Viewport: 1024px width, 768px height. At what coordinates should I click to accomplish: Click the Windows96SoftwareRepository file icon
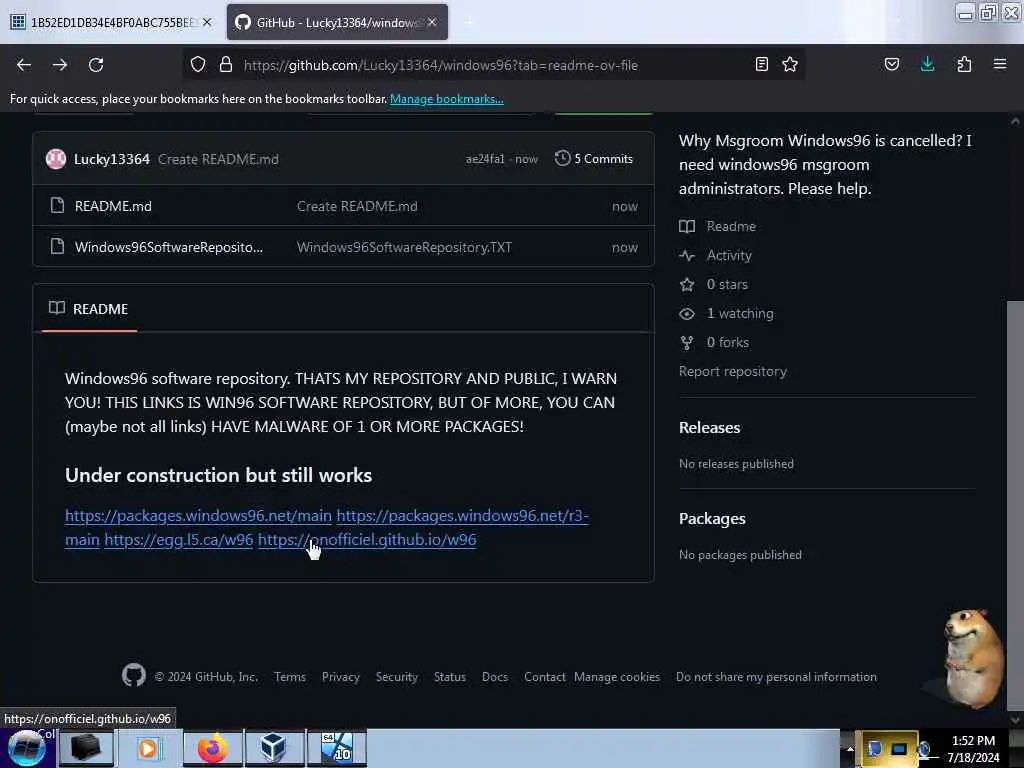point(57,247)
